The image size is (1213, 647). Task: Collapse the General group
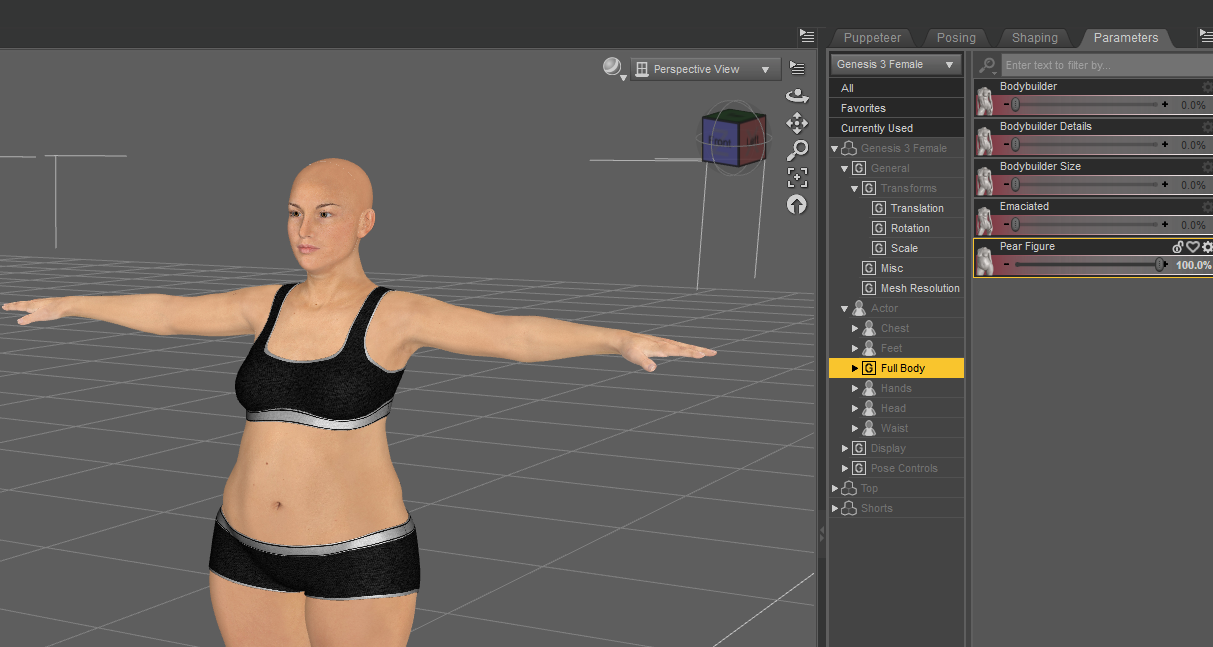tap(845, 168)
